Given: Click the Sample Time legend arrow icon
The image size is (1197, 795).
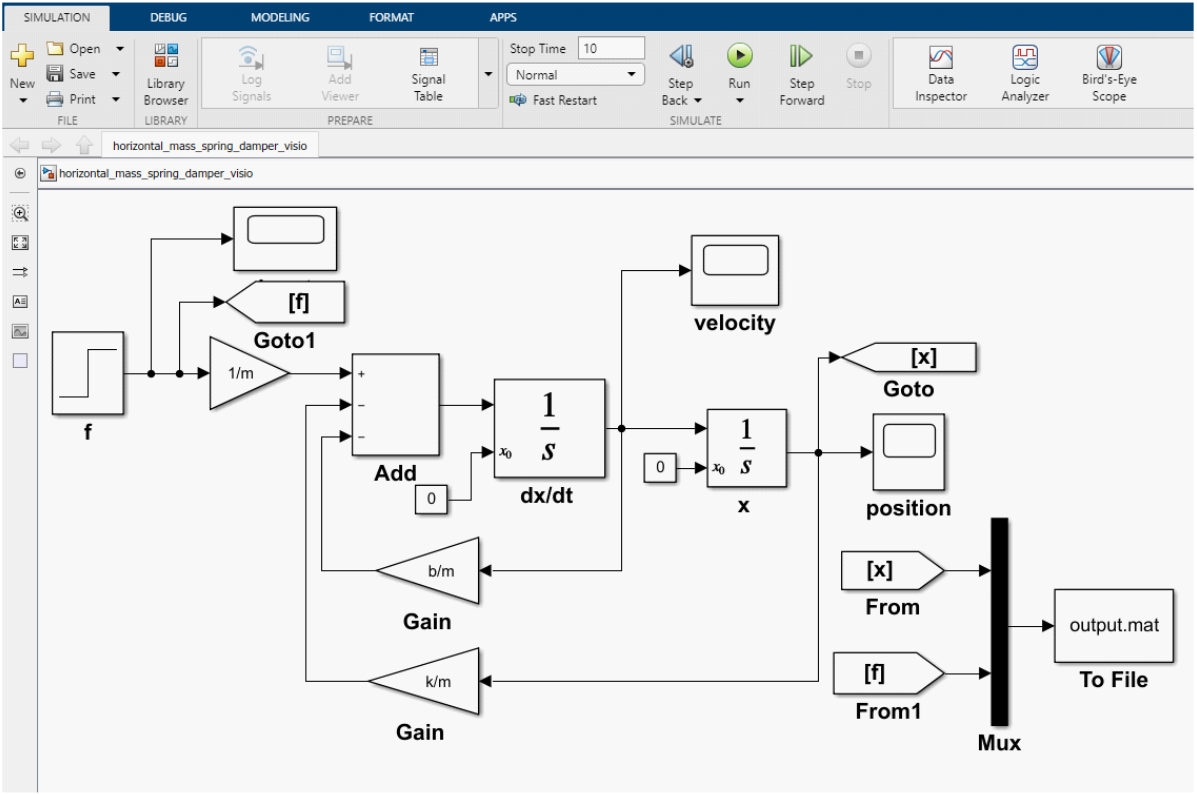Looking at the screenshot, I should (x=20, y=272).
